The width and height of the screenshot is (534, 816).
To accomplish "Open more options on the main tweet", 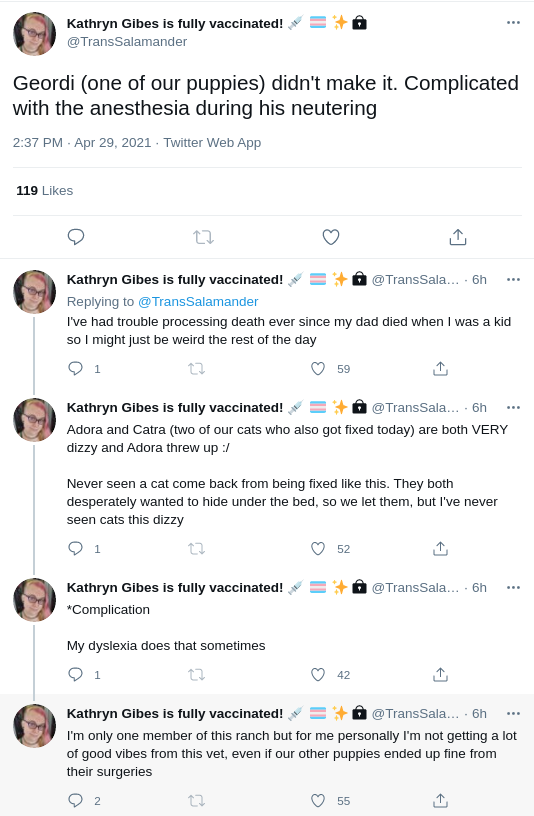I will [513, 22].
